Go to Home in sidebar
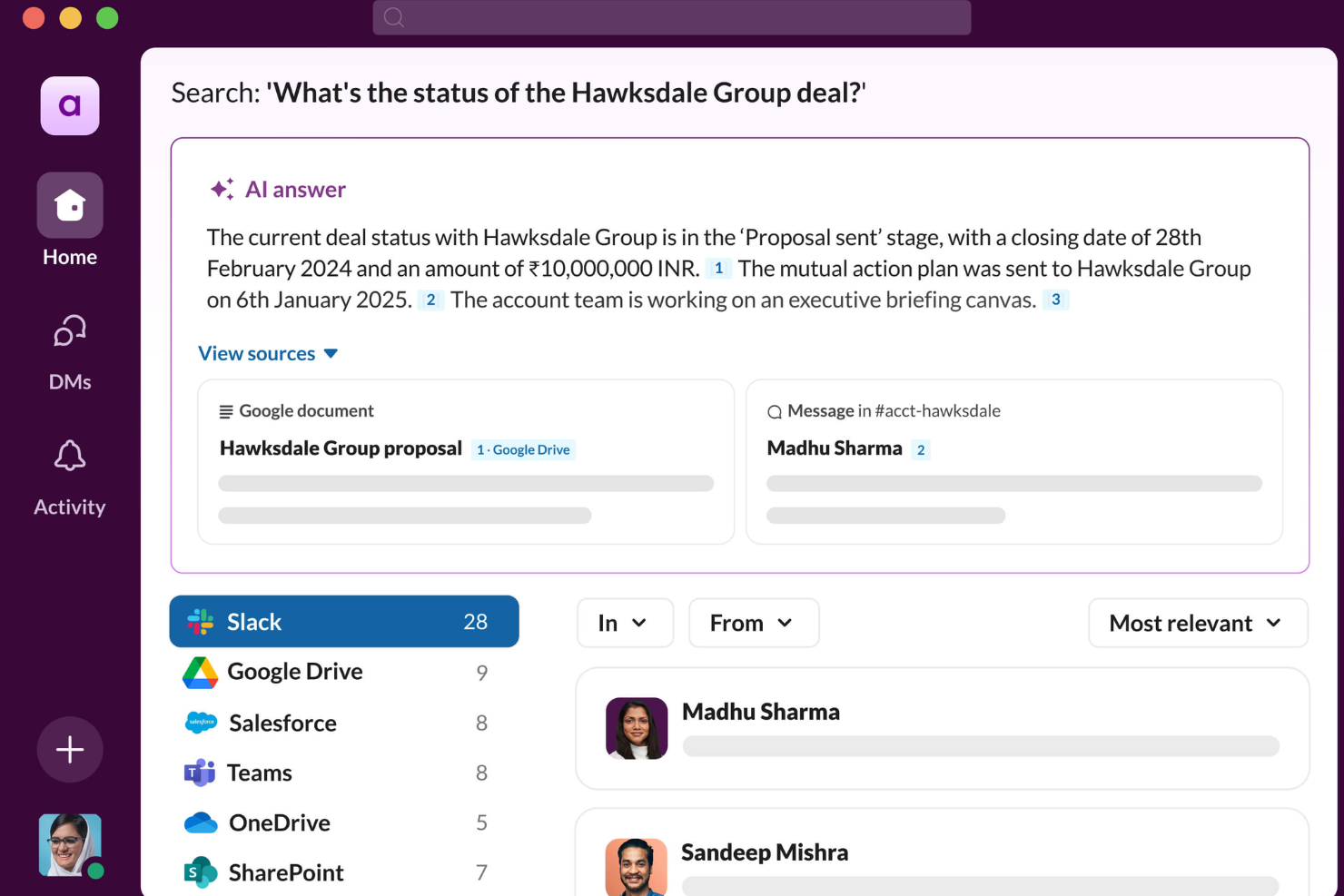This screenshot has height=896, width=1344. [70, 220]
